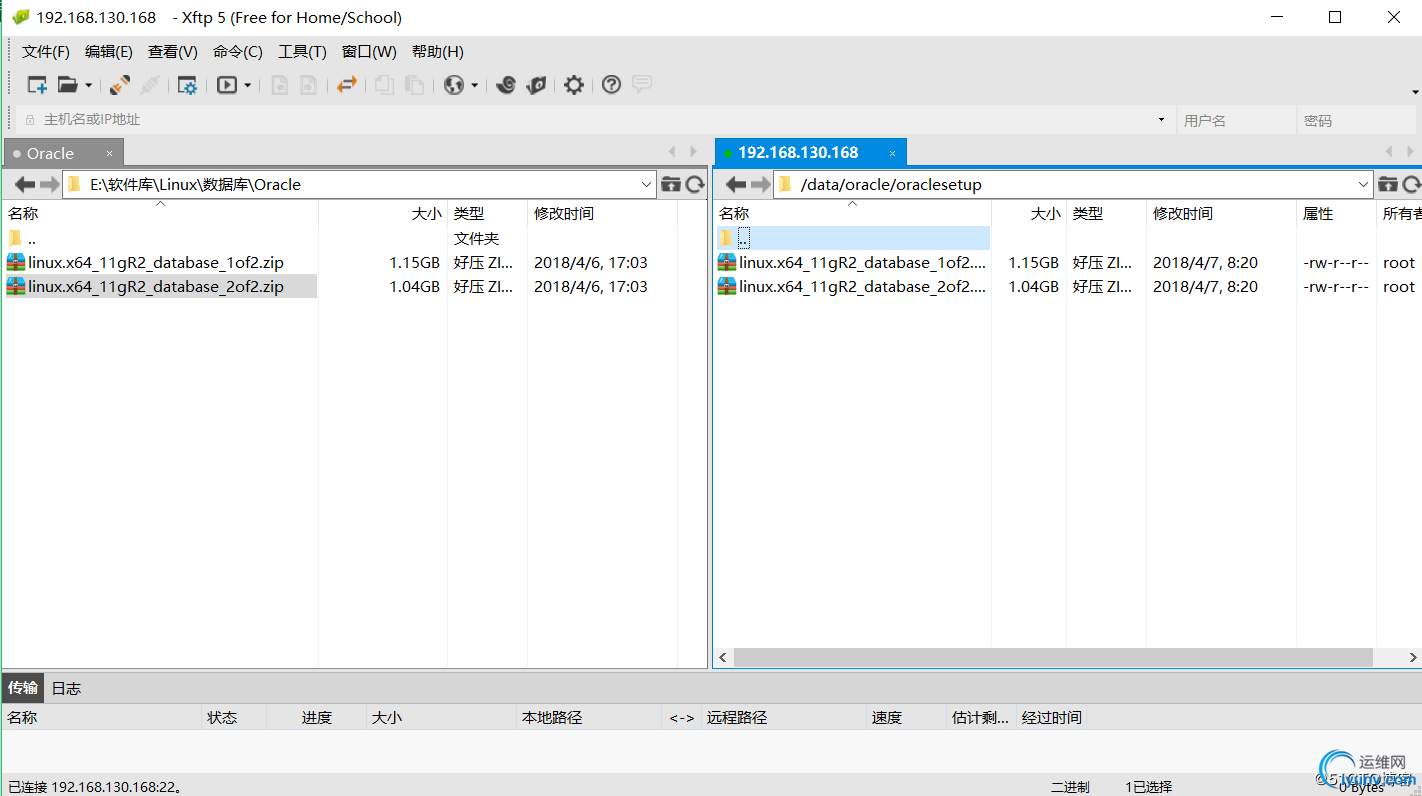
Task: Click the 用户名 username field
Action: [1237, 120]
